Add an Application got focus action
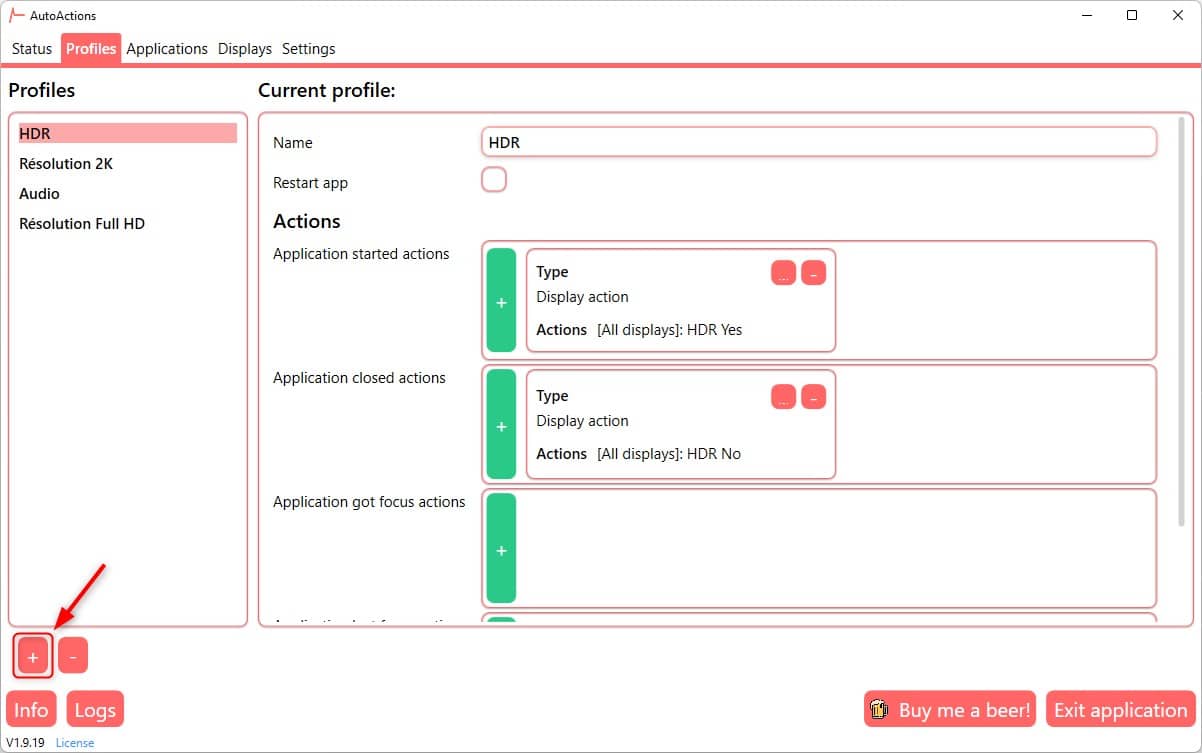 (501, 549)
